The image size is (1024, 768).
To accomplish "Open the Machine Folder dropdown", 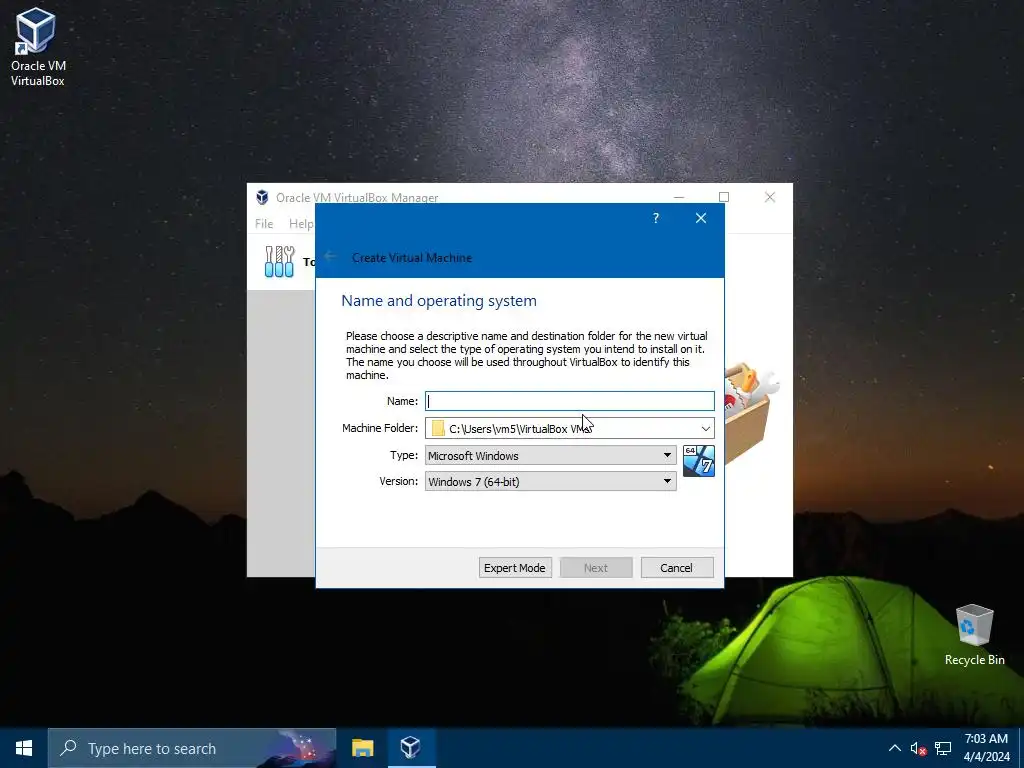I will point(705,428).
